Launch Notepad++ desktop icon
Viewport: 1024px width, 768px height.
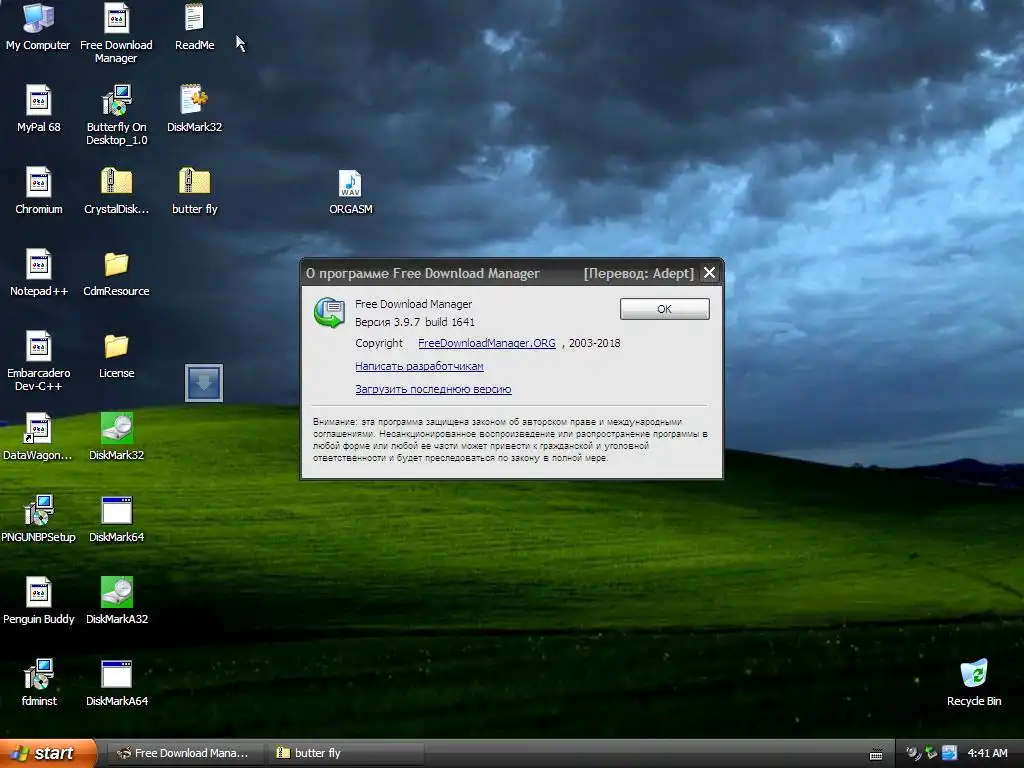pos(39,274)
